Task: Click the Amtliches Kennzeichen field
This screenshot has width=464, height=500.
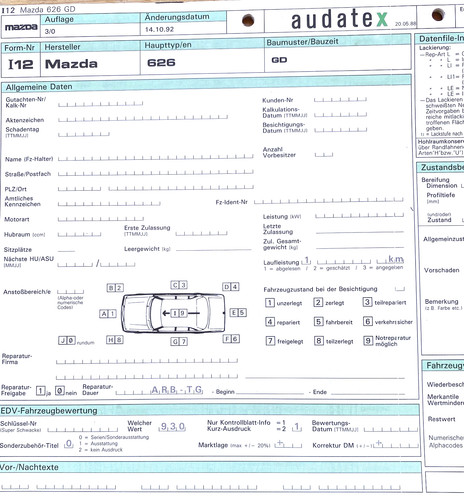Action: (109, 203)
